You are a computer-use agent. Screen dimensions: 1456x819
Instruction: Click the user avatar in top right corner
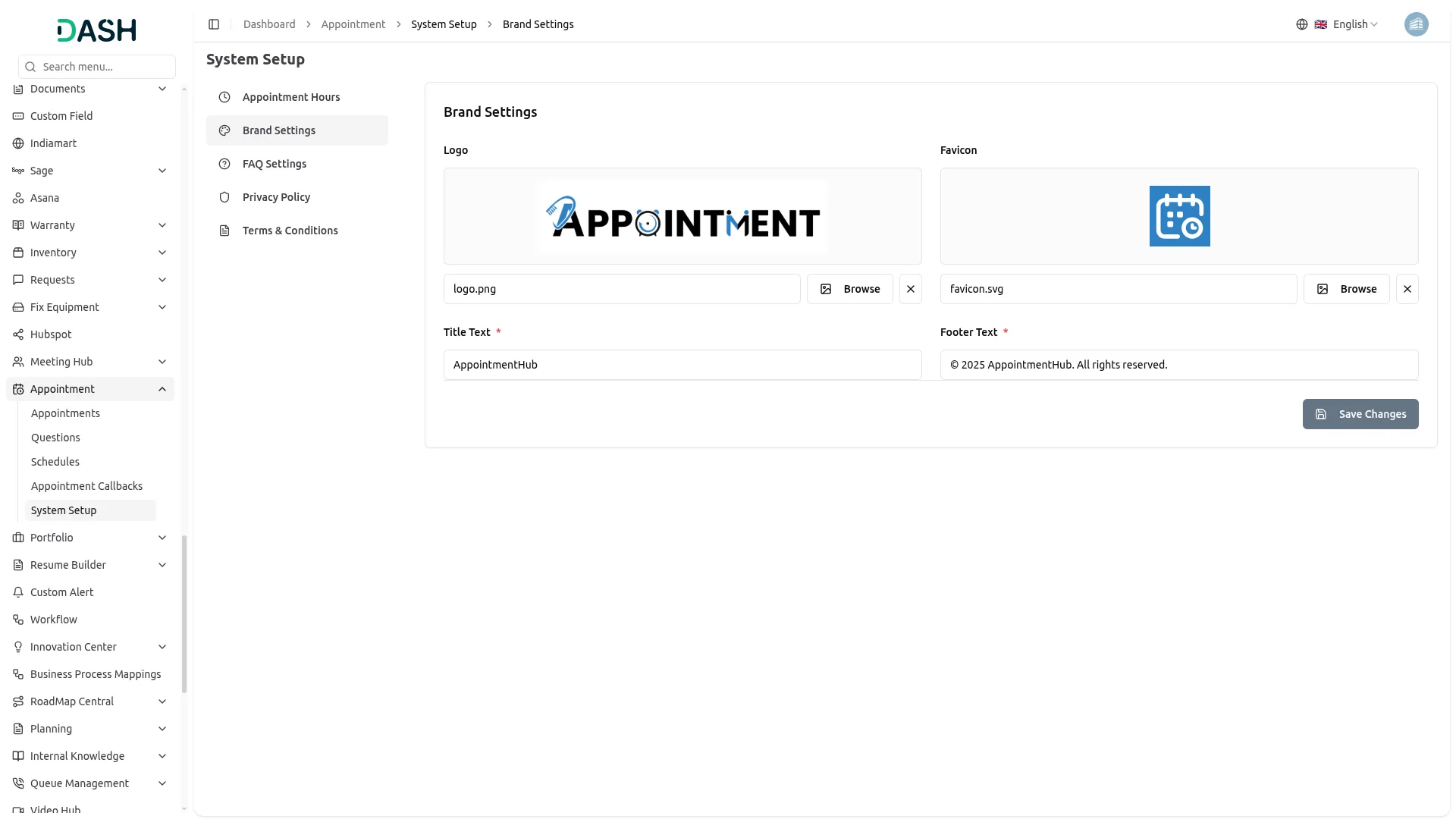[1417, 24]
